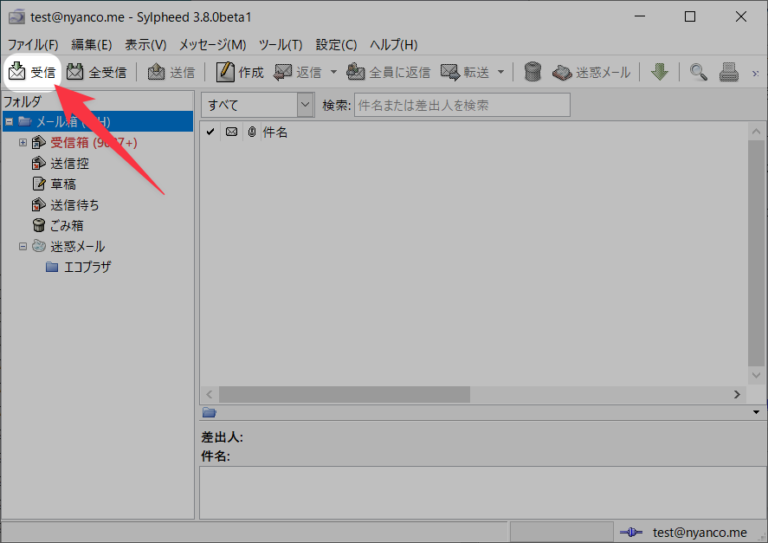Mark as junk with 迷惑メール toolbar icon
The height and width of the screenshot is (543, 768).
(x=563, y=72)
